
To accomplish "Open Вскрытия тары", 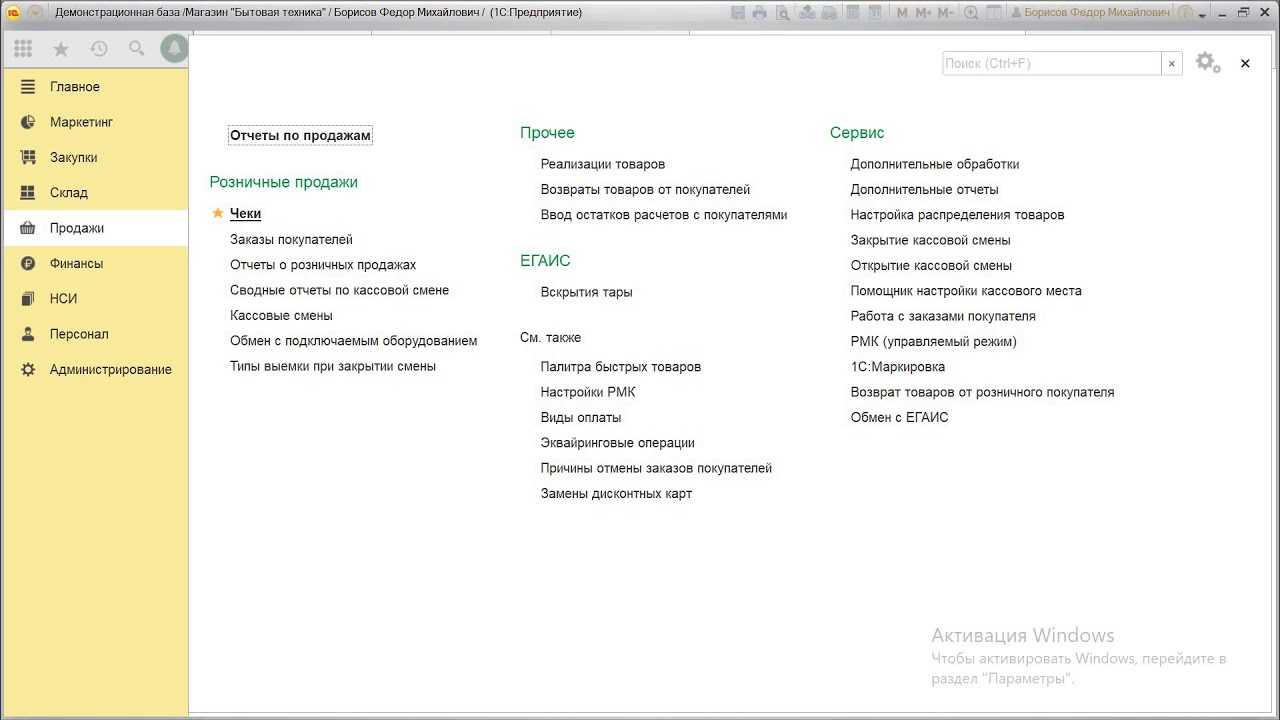I will click(x=586, y=292).
